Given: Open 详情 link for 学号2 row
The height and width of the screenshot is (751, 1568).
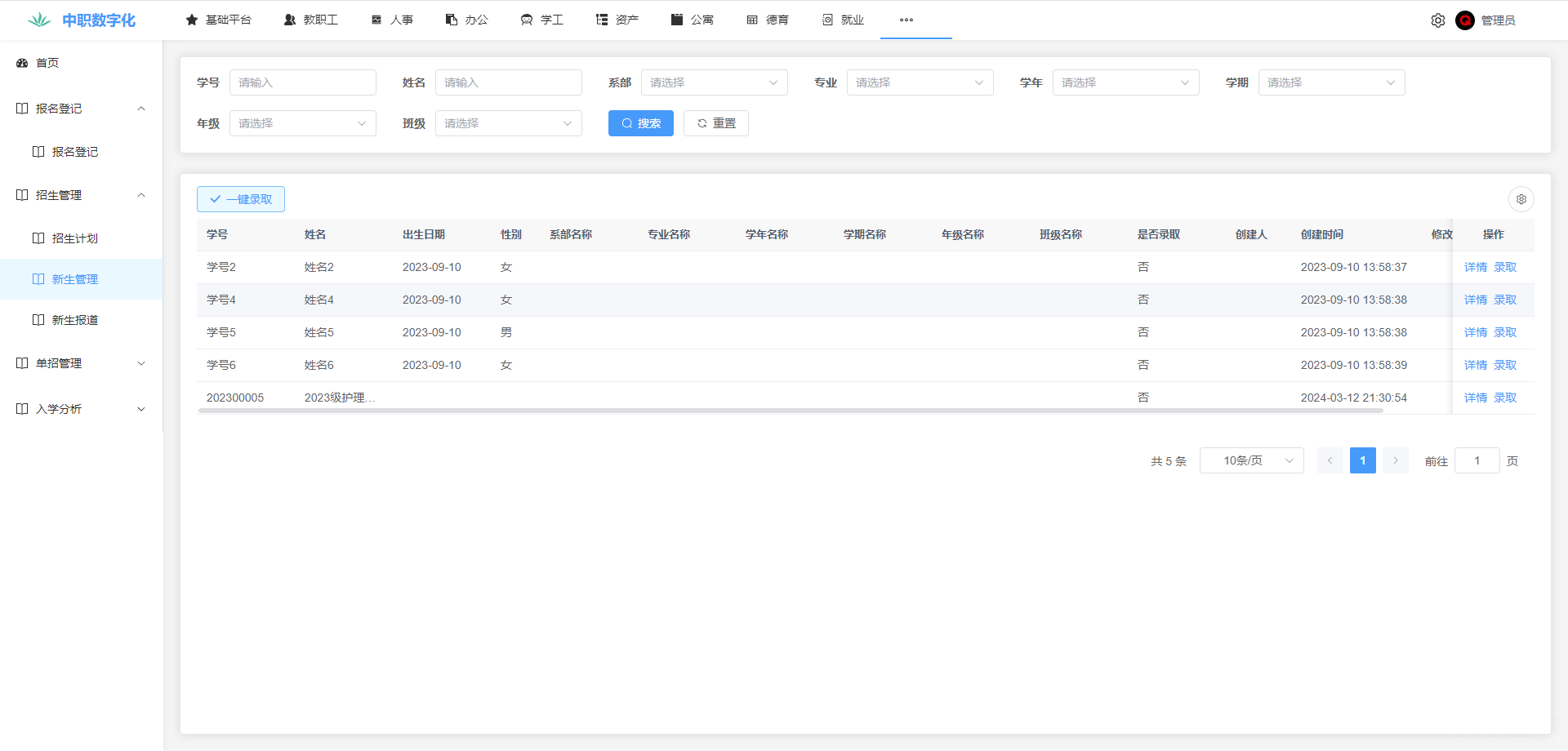Looking at the screenshot, I should click(1475, 267).
